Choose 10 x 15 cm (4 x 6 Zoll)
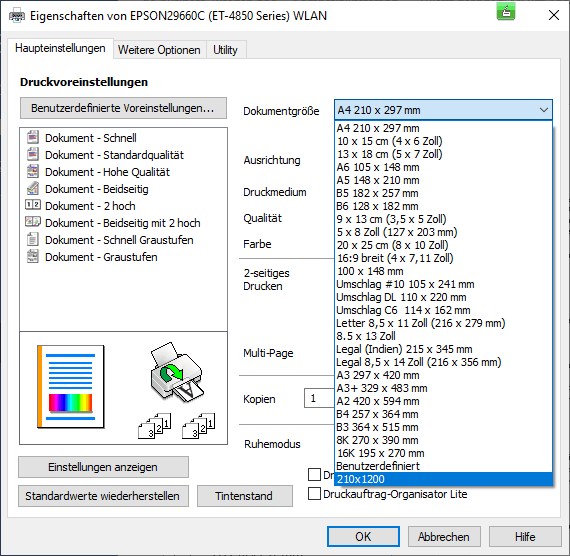Image resolution: width=570 pixels, height=556 pixels. pyautogui.click(x=443, y=141)
